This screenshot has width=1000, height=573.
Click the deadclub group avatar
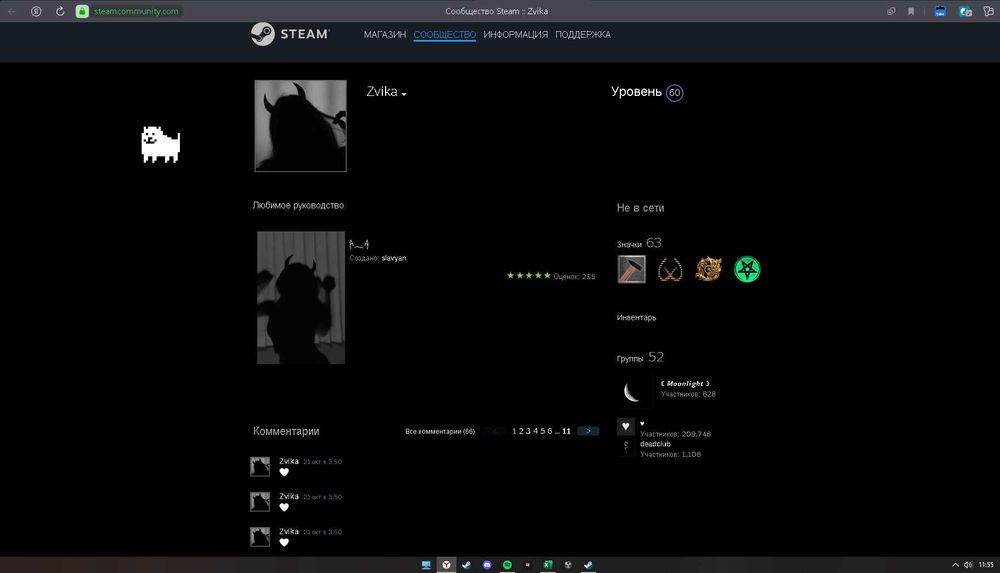(626, 447)
